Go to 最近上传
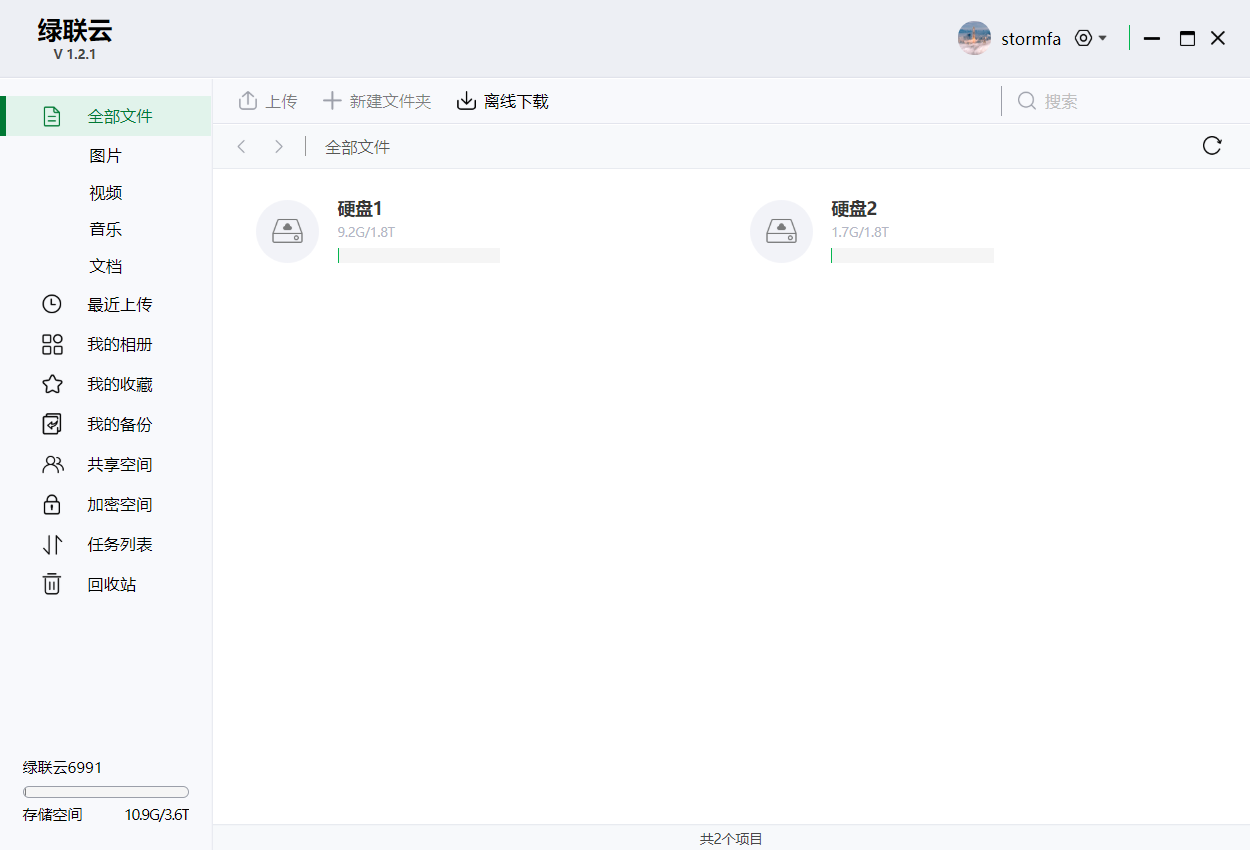1250x850 pixels. point(120,305)
